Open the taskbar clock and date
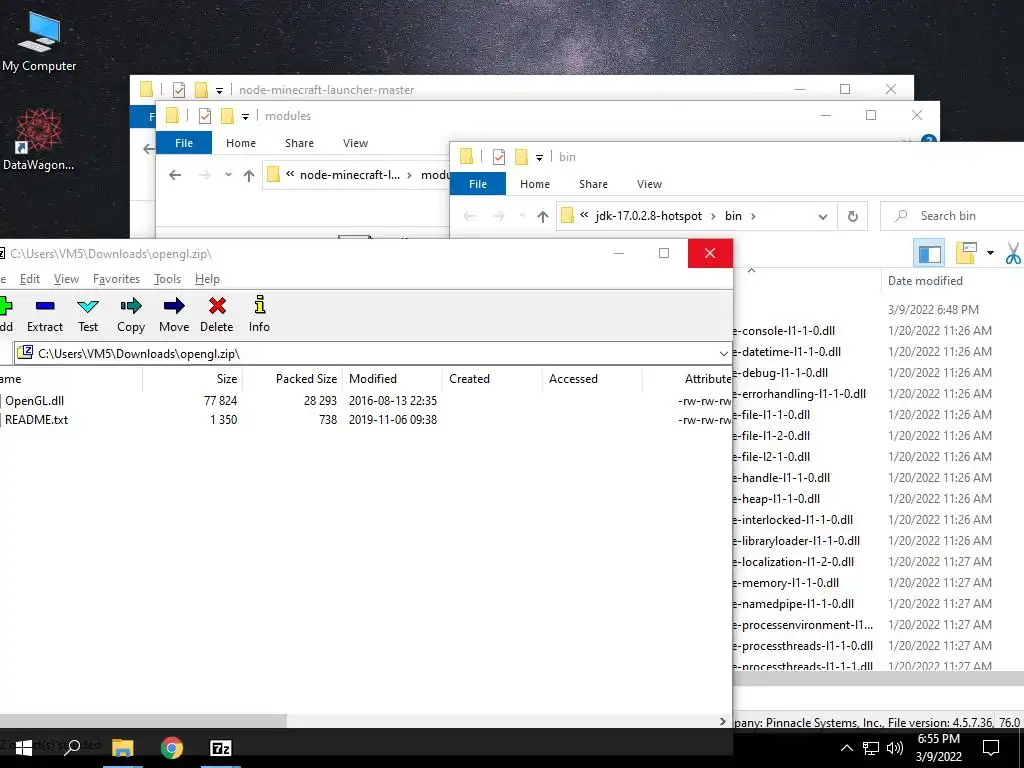This screenshot has height=768, width=1024. (938, 748)
